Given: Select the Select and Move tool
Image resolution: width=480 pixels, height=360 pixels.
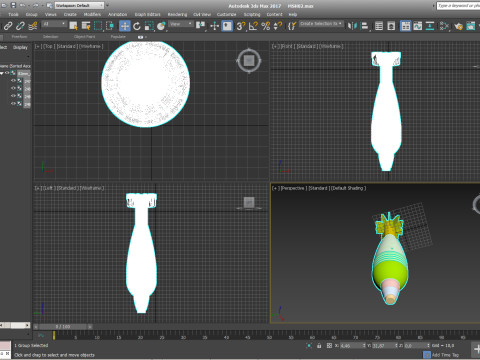Looking at the screenshot, I should 125,26.
